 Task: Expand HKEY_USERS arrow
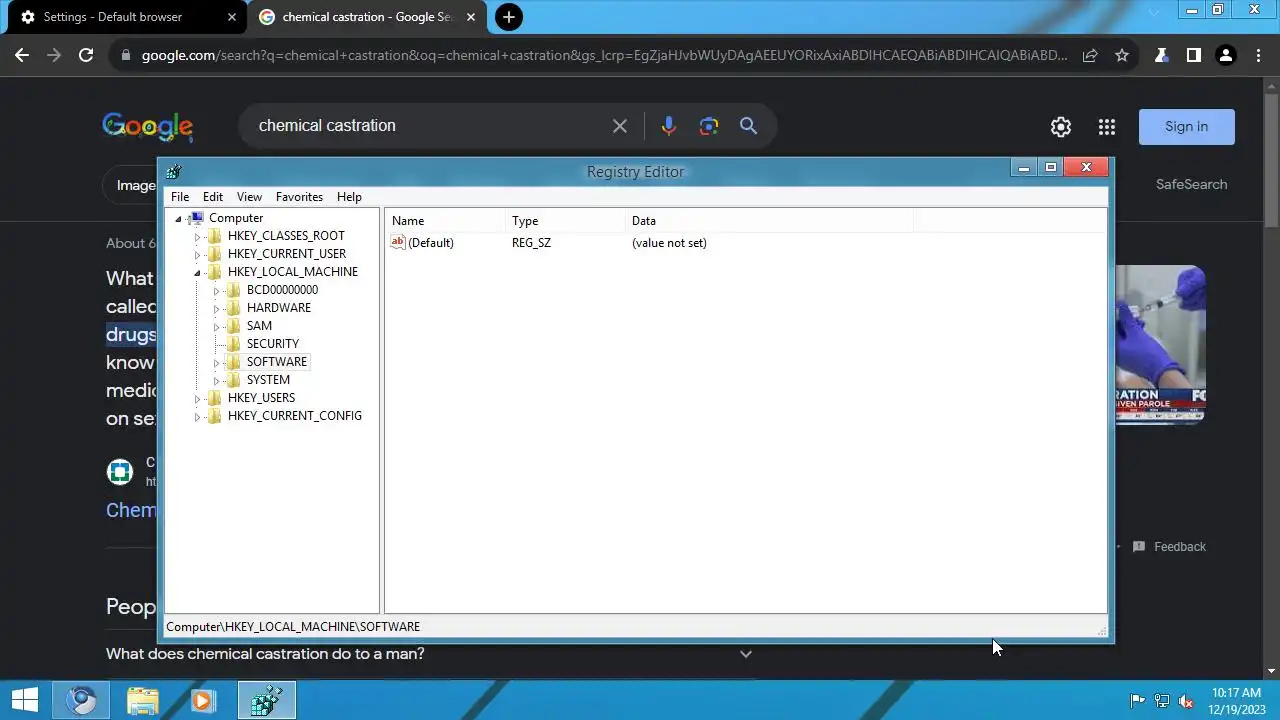197,399
